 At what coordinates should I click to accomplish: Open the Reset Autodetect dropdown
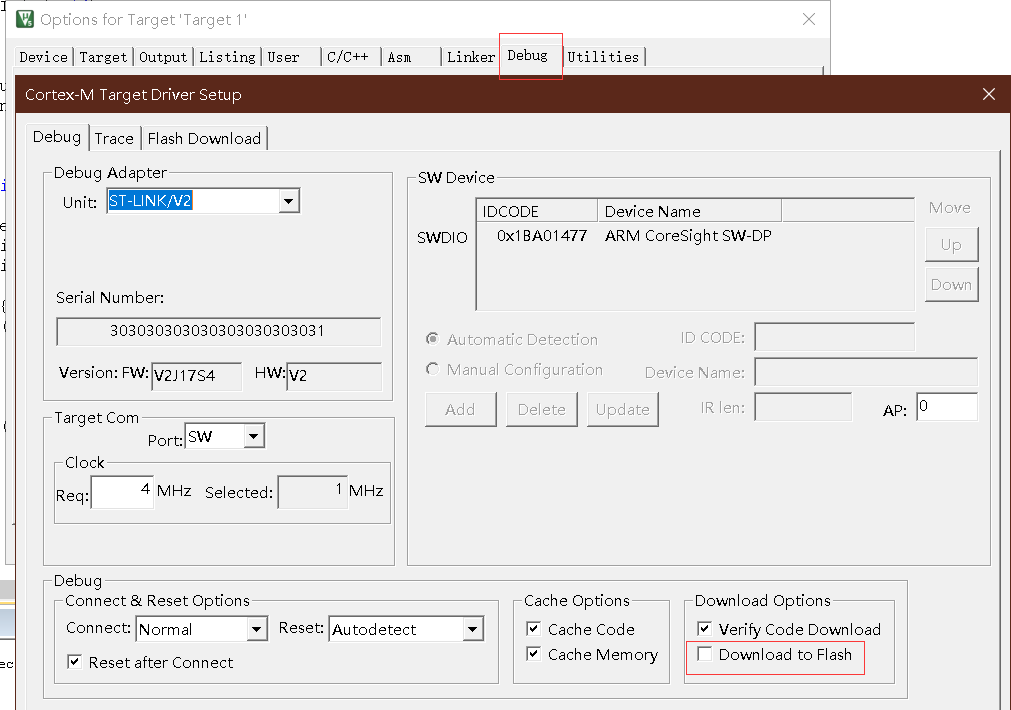coord(473,629)
